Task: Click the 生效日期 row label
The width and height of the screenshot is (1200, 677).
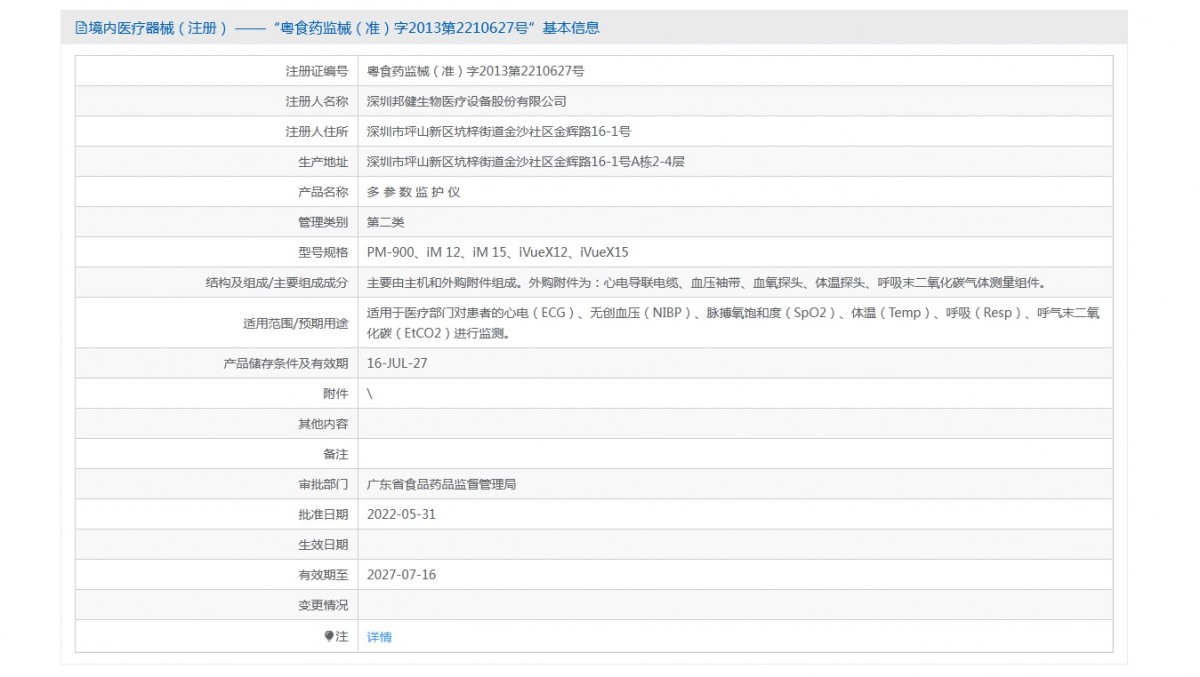Action: pyautogui.click(x=323, y=544)
